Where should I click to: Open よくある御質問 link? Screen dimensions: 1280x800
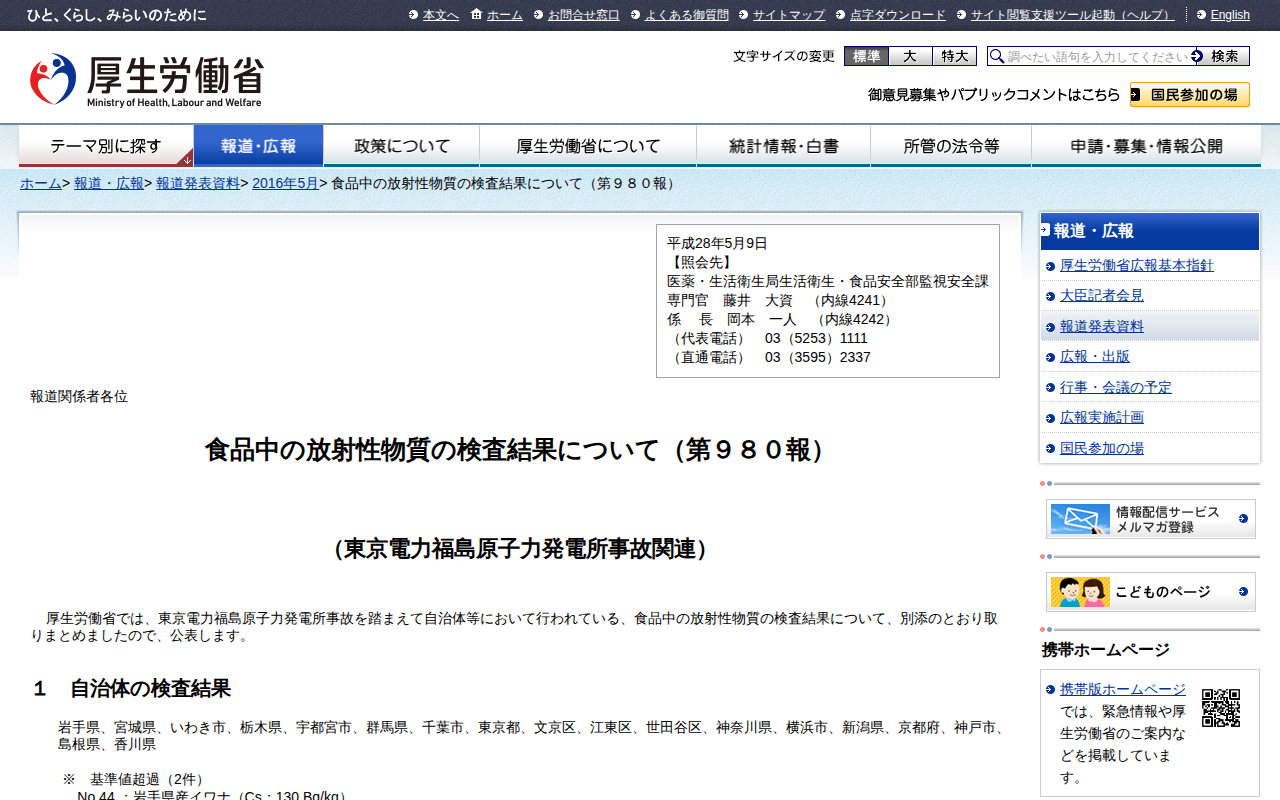687,15
